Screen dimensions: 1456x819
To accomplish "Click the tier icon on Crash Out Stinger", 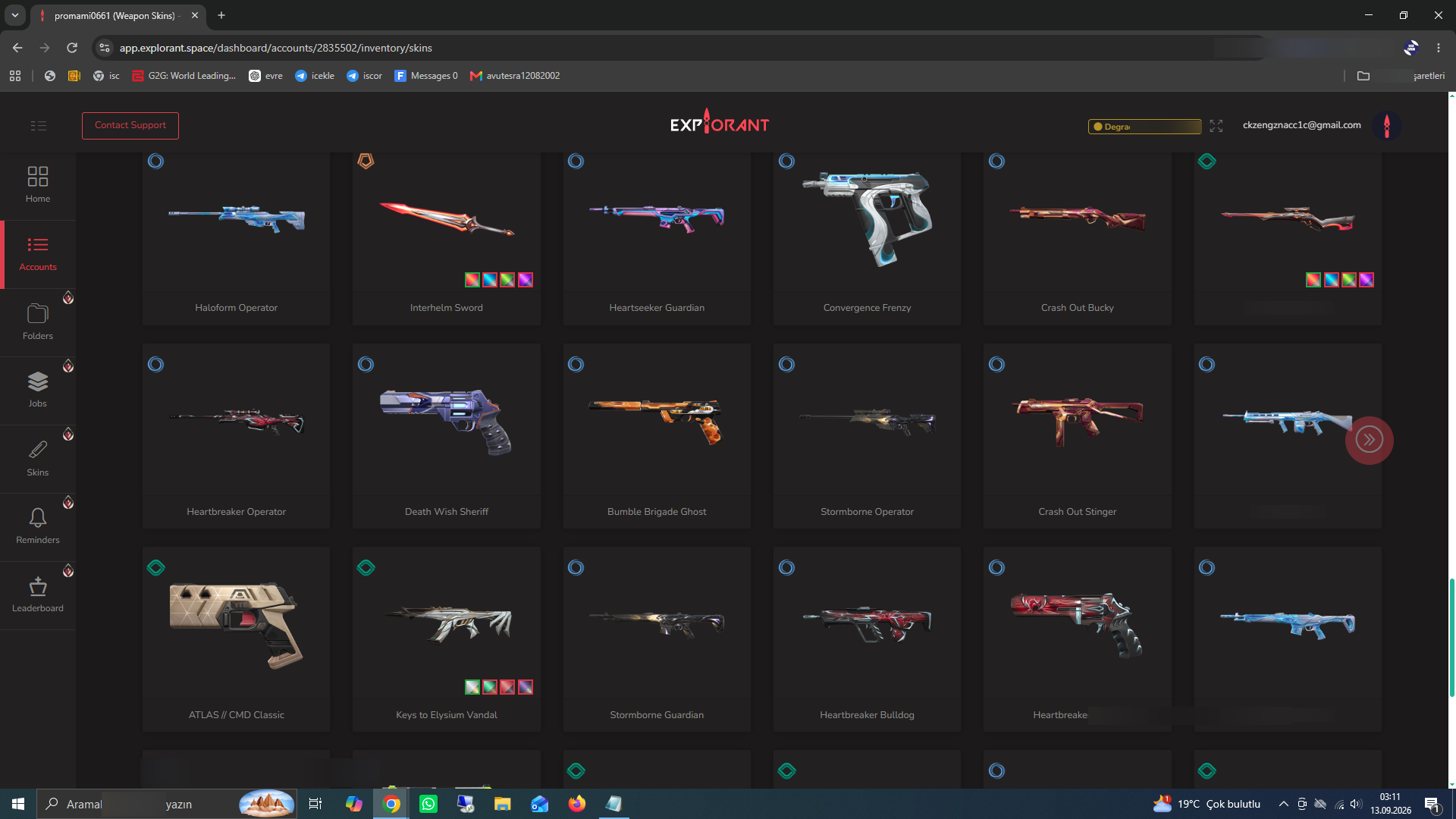I will tap(996, 364).
